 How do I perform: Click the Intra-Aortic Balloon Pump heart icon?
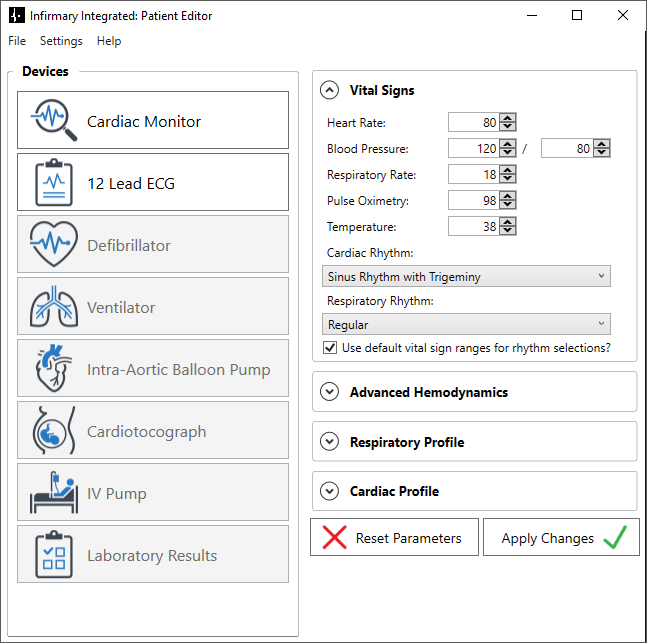tap(54, 368)
